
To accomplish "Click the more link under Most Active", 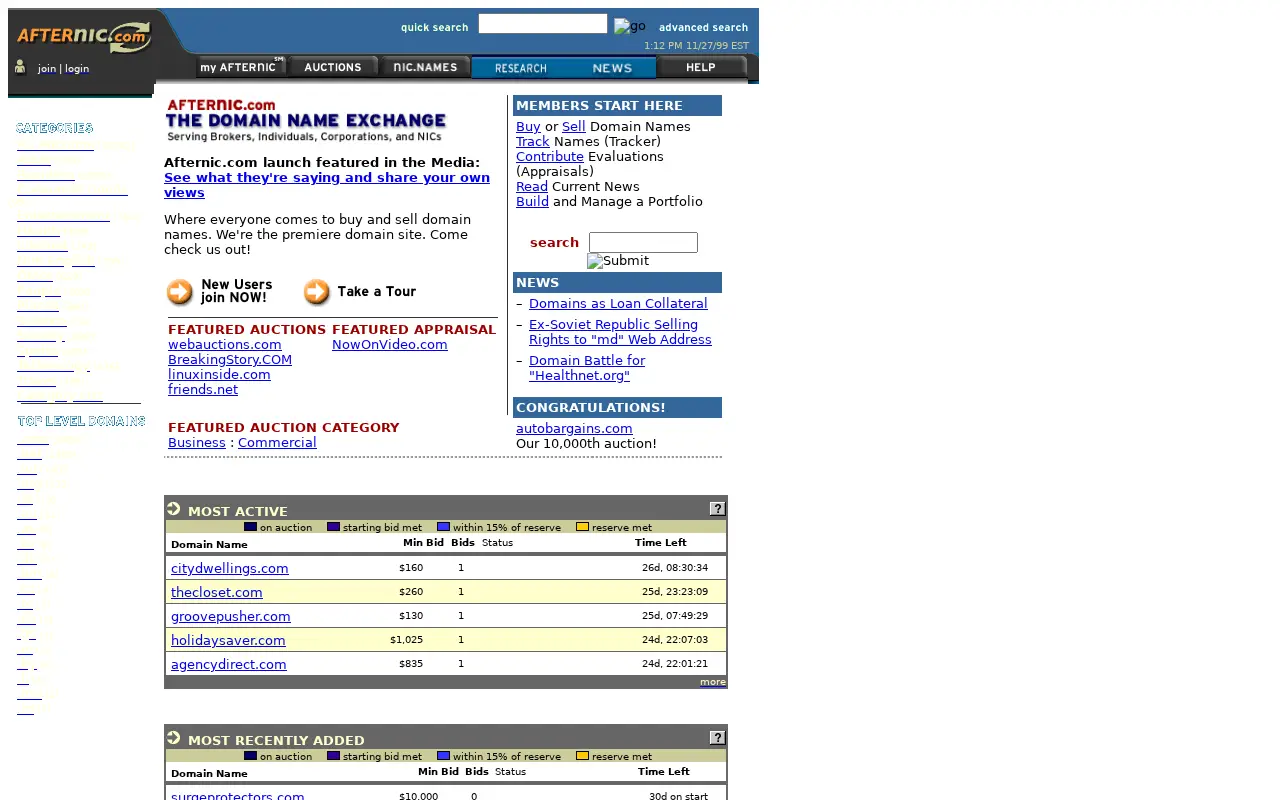I will pos(713,682).
